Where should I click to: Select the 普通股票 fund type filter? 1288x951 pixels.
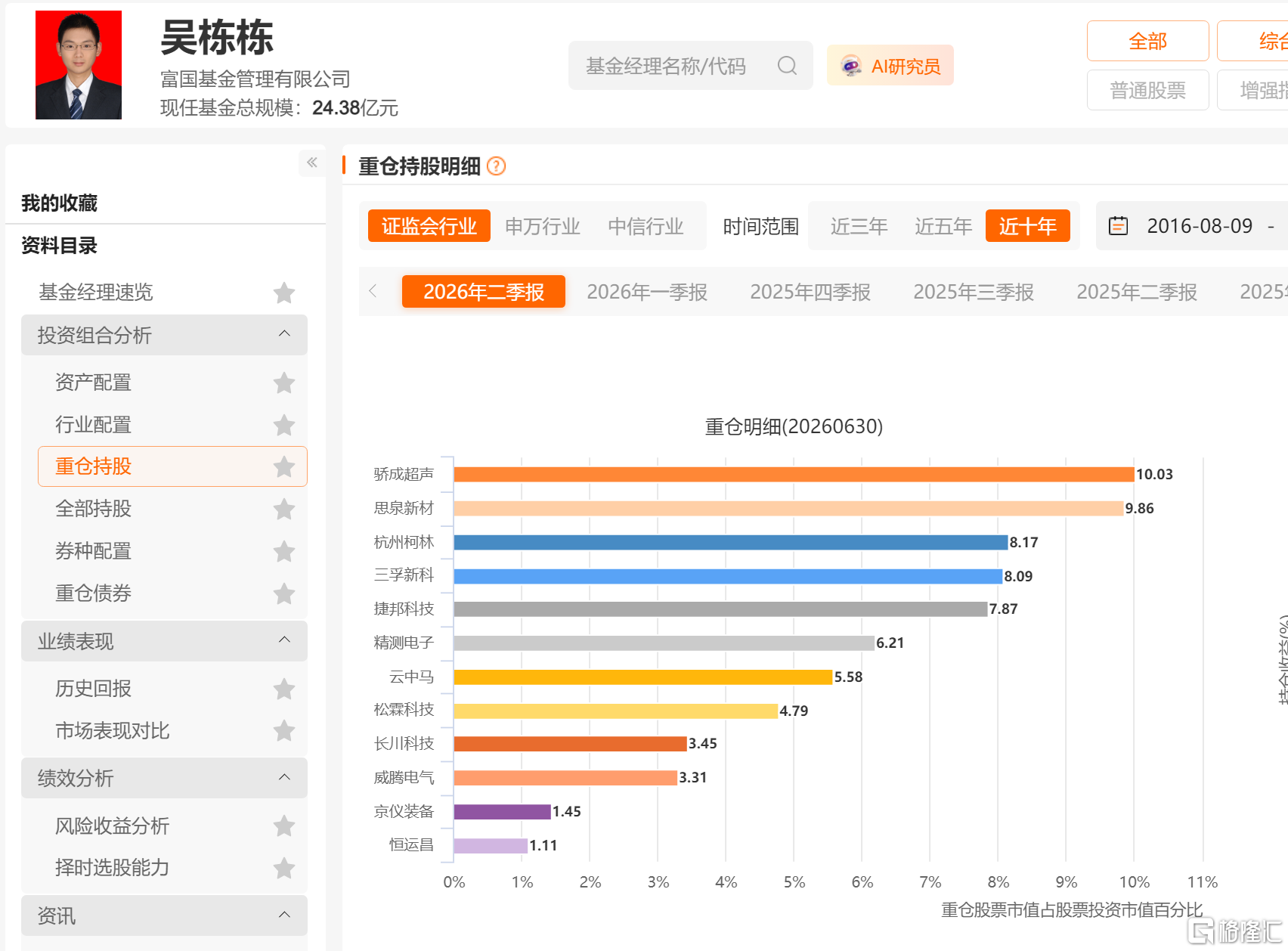point(1147,91)
